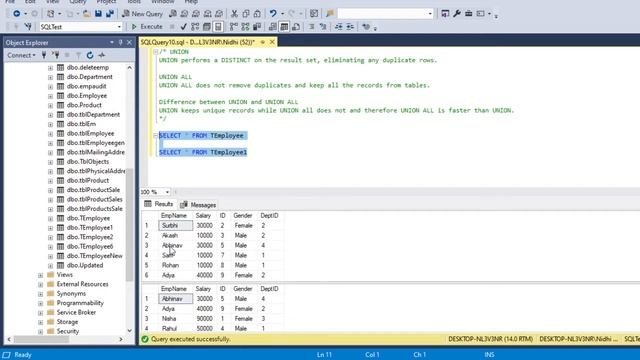
Task: Click the Navigate Backward arrow icon
Action: point(16,14)
